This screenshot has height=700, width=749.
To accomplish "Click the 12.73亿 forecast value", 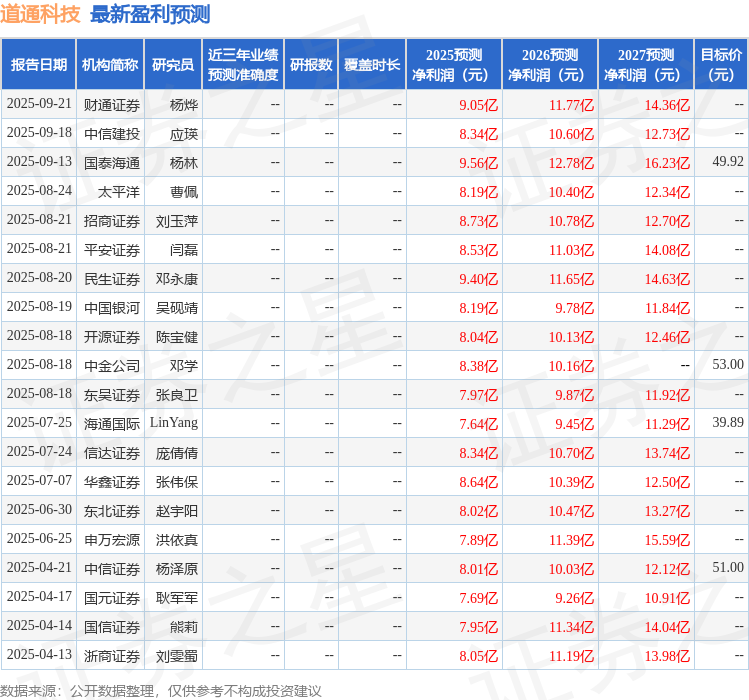I will [x=667, y=134].
